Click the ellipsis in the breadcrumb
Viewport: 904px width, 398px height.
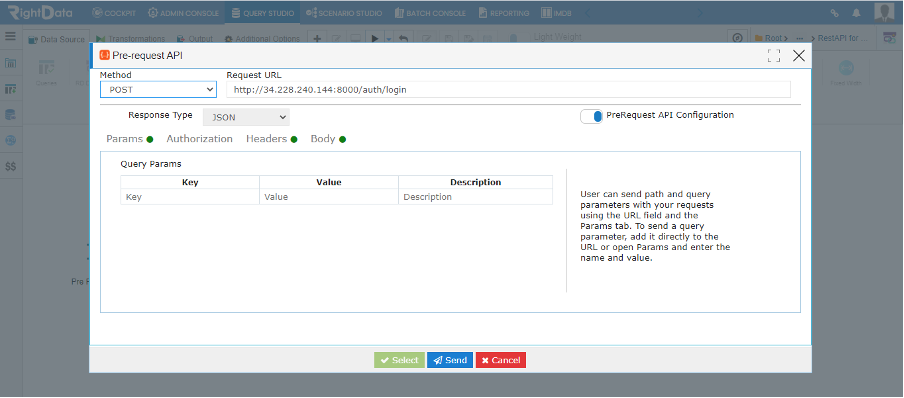coord(800,39)
